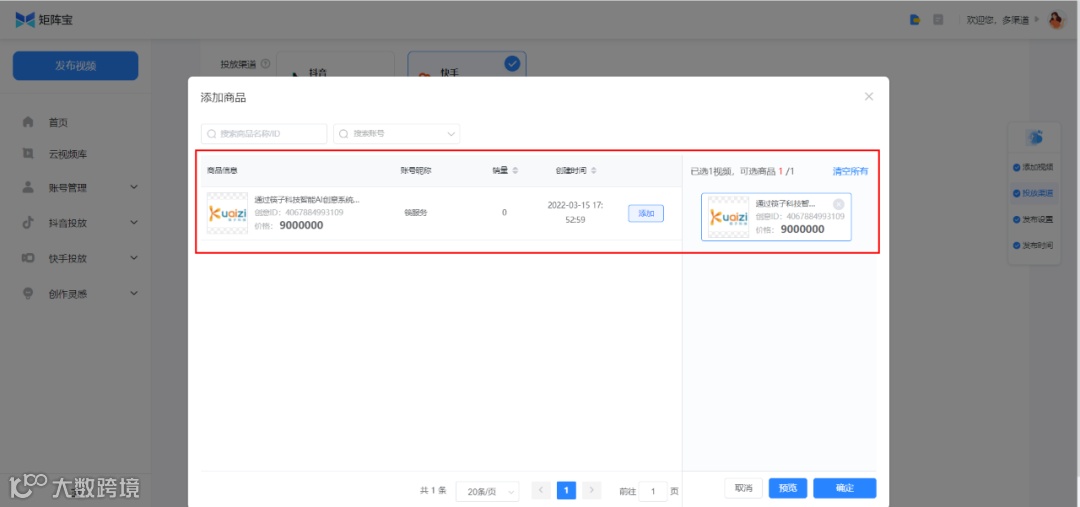Image resolution: width=1080 pixels, height=507 pixels.
Task: Open 云视频库 in the sidebar
Action: [x=68, y=154]
